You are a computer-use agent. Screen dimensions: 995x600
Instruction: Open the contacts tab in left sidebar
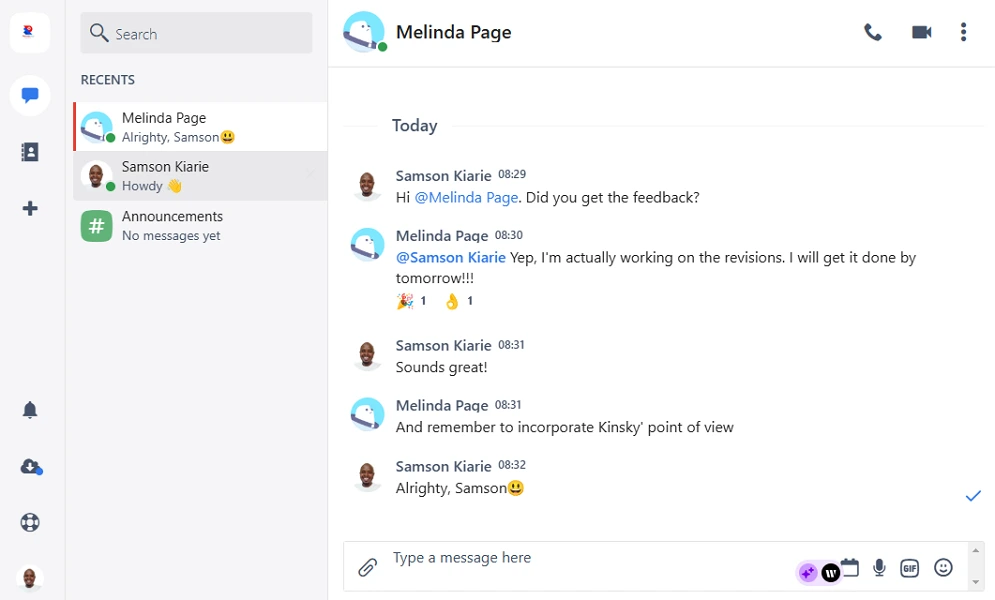30,152
